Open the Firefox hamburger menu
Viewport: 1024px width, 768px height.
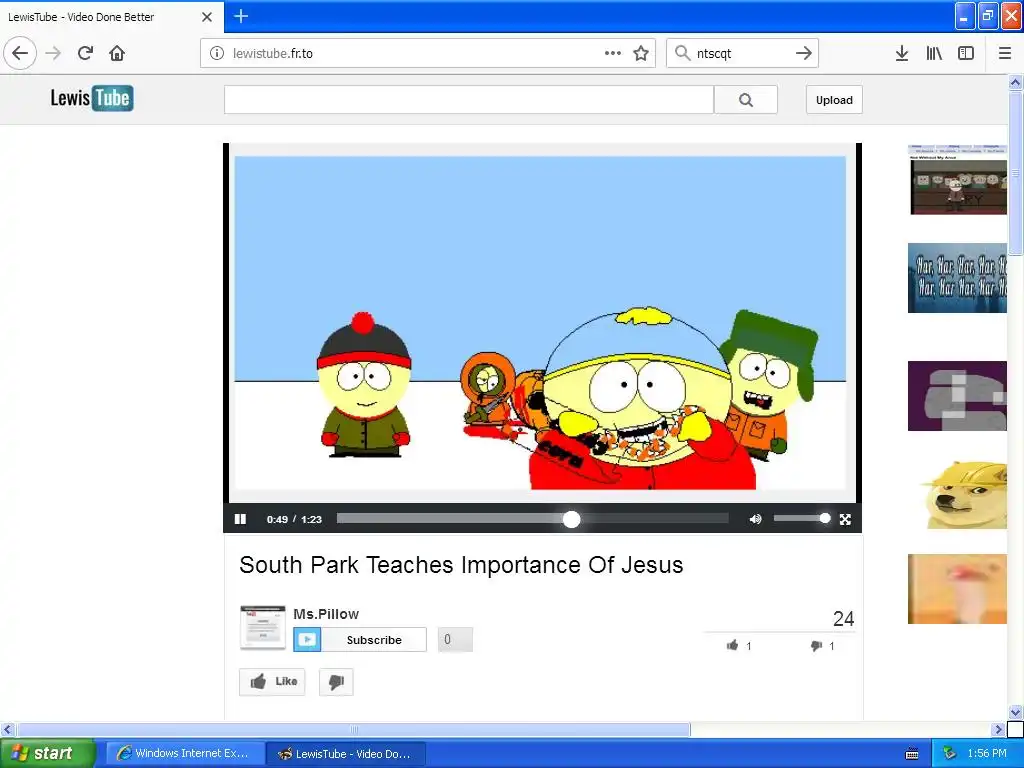point(1005,53)
